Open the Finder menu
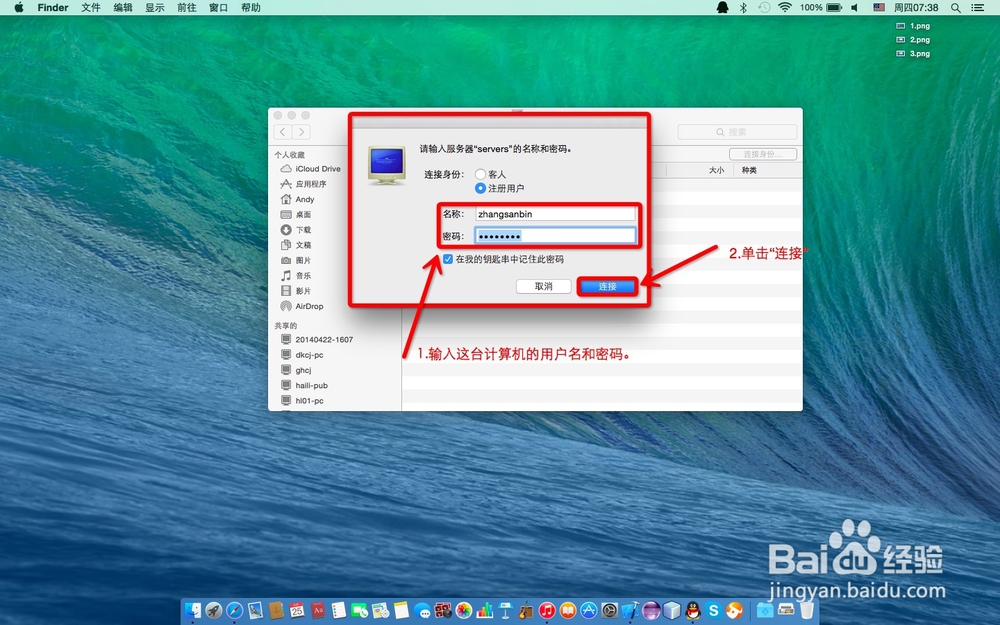1000x625 pixels. pos(53,8)
